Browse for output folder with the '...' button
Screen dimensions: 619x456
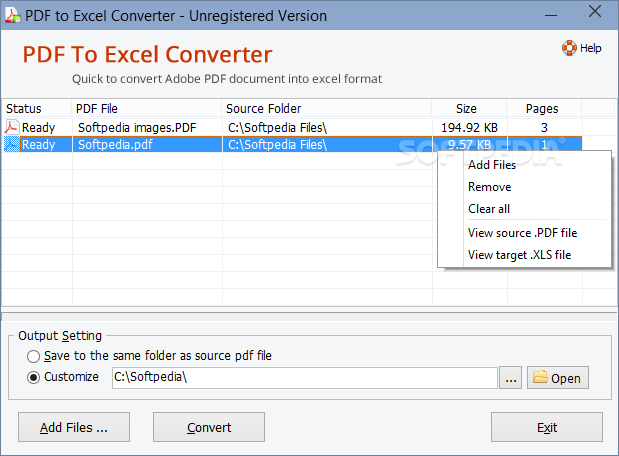[x=510, y=378]
